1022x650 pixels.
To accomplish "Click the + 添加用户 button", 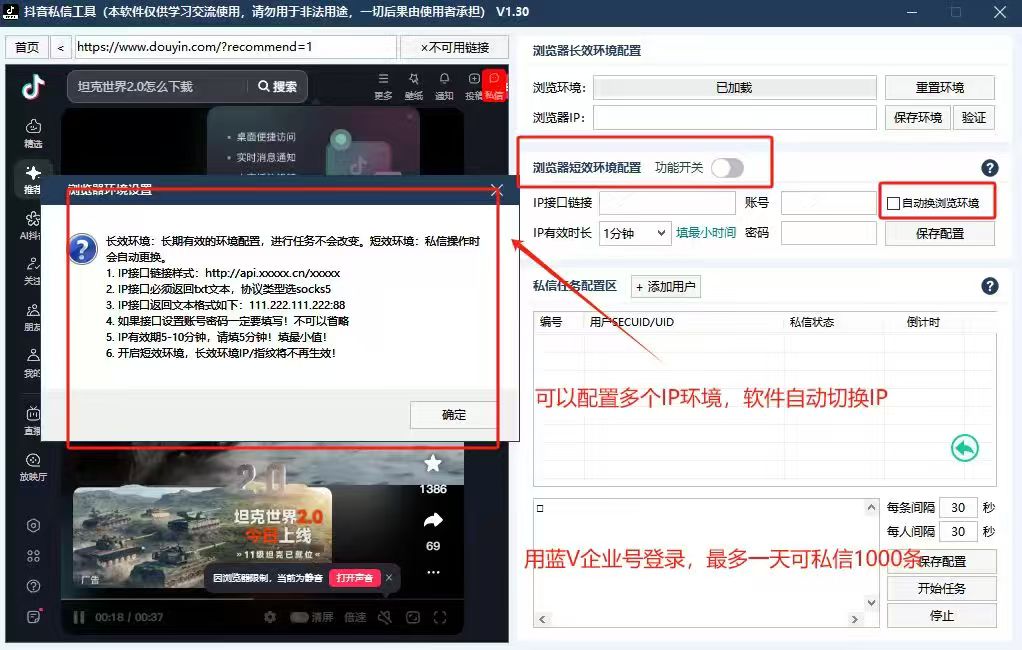I will [x=665, y=287].
